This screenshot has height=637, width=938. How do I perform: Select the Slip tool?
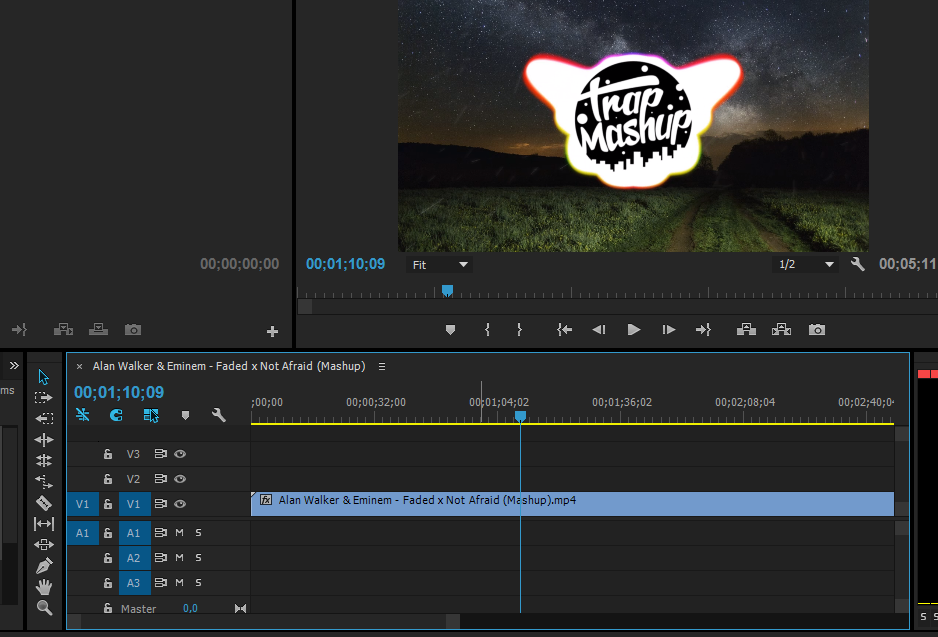[x=44, y=524]
